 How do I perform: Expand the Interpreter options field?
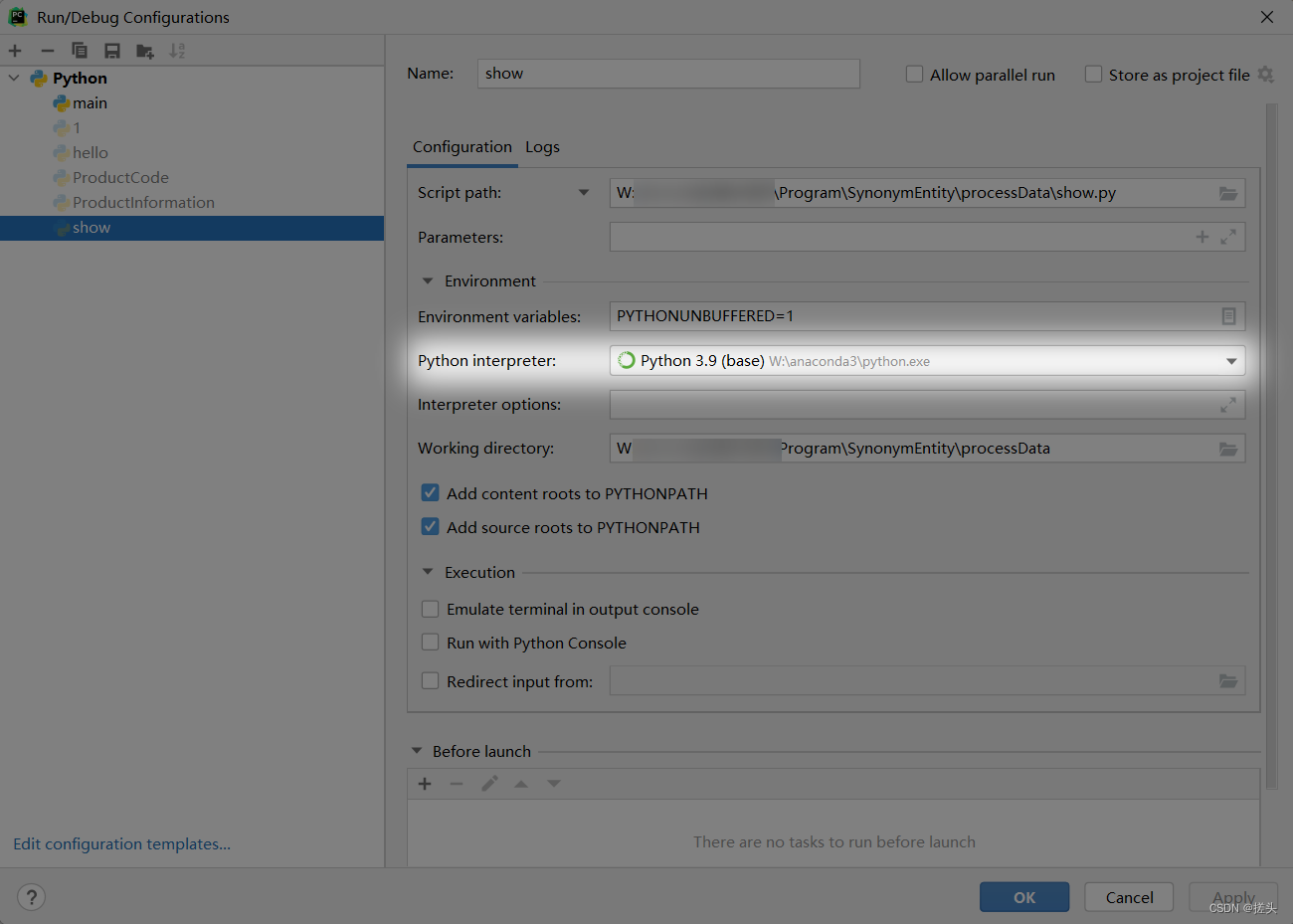1230,404
